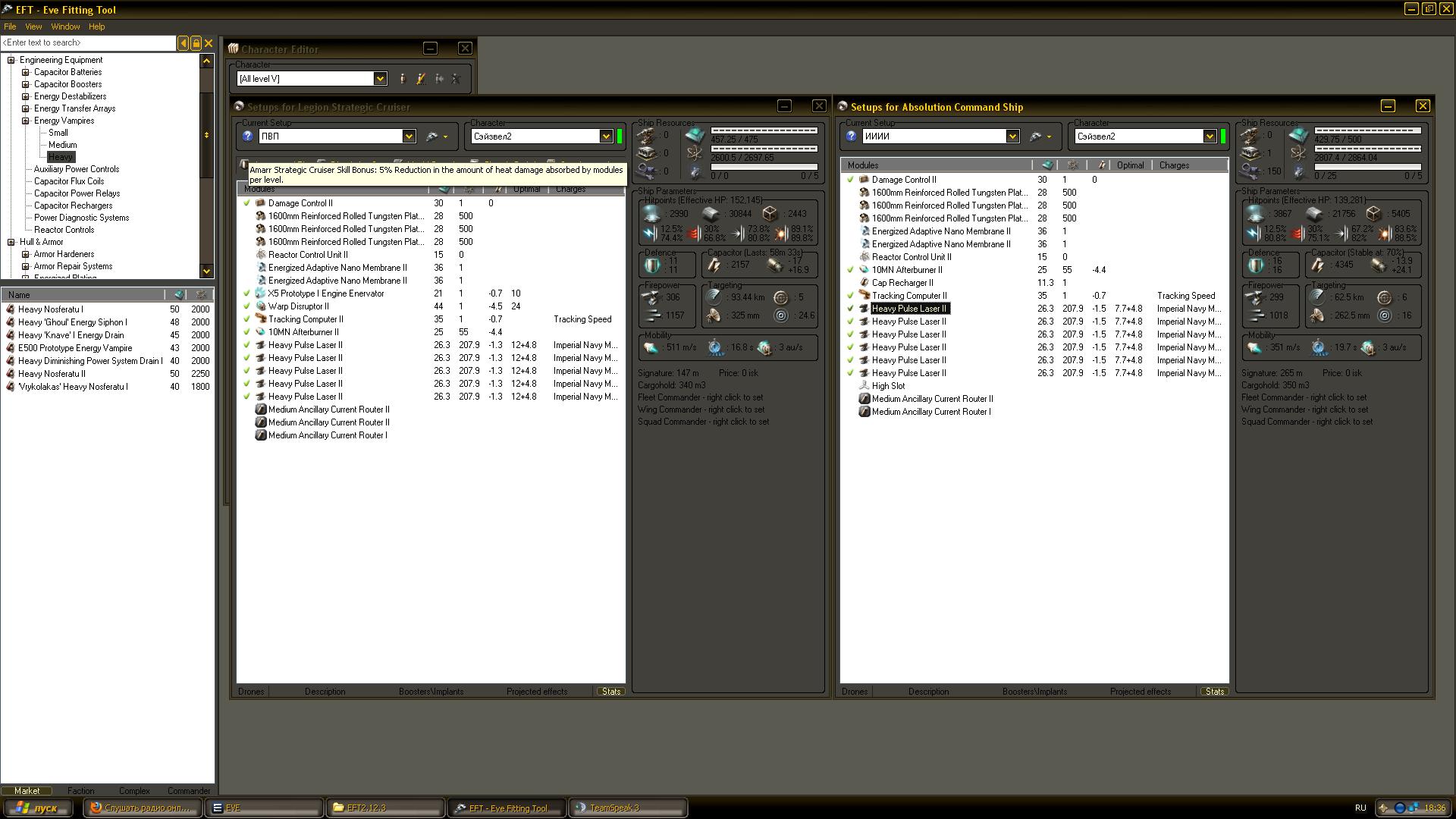Open the Window menu
Viewport: 1456px width, 819px height.
65,27
